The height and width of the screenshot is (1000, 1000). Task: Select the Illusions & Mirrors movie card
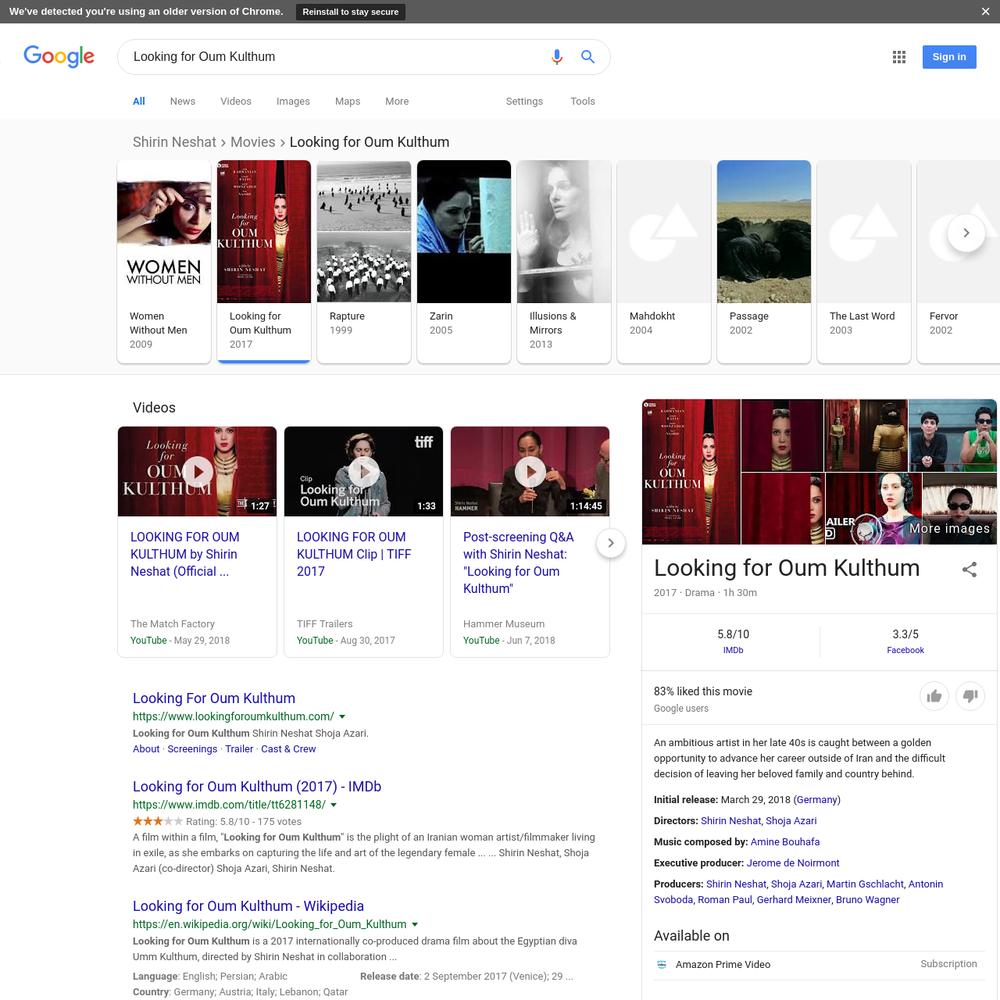564,261
